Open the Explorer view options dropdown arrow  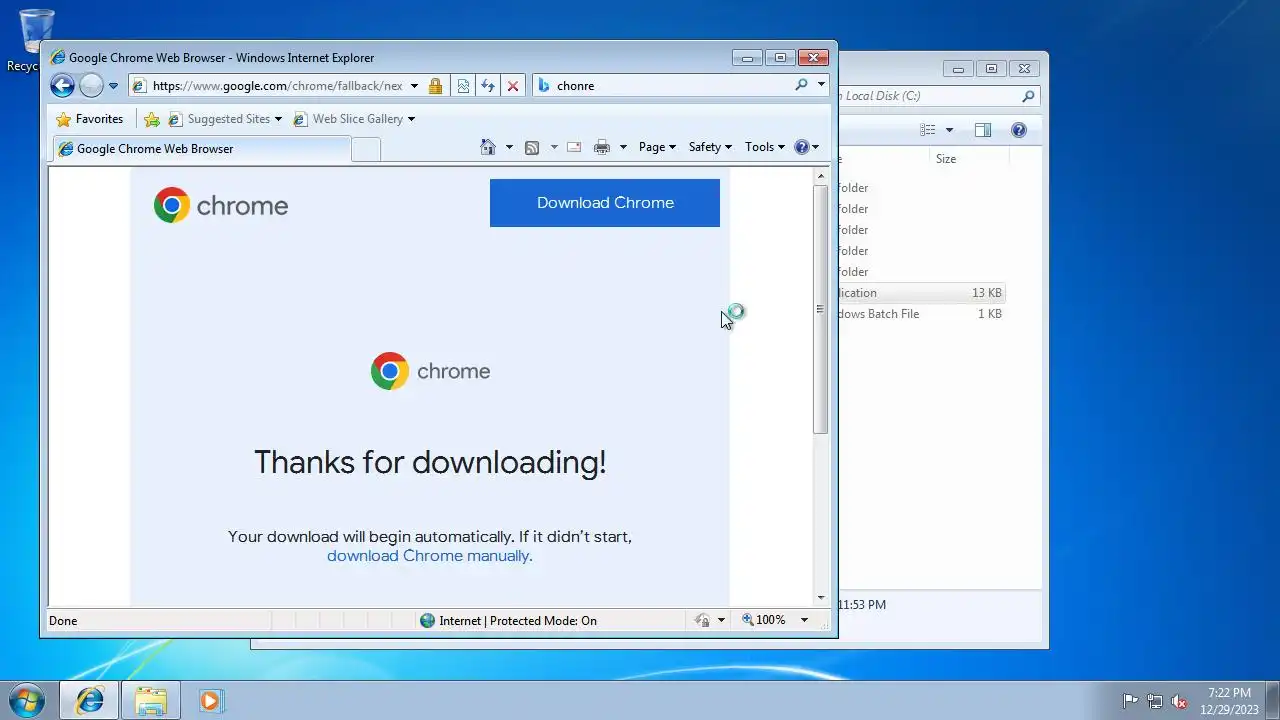point(949,130)
